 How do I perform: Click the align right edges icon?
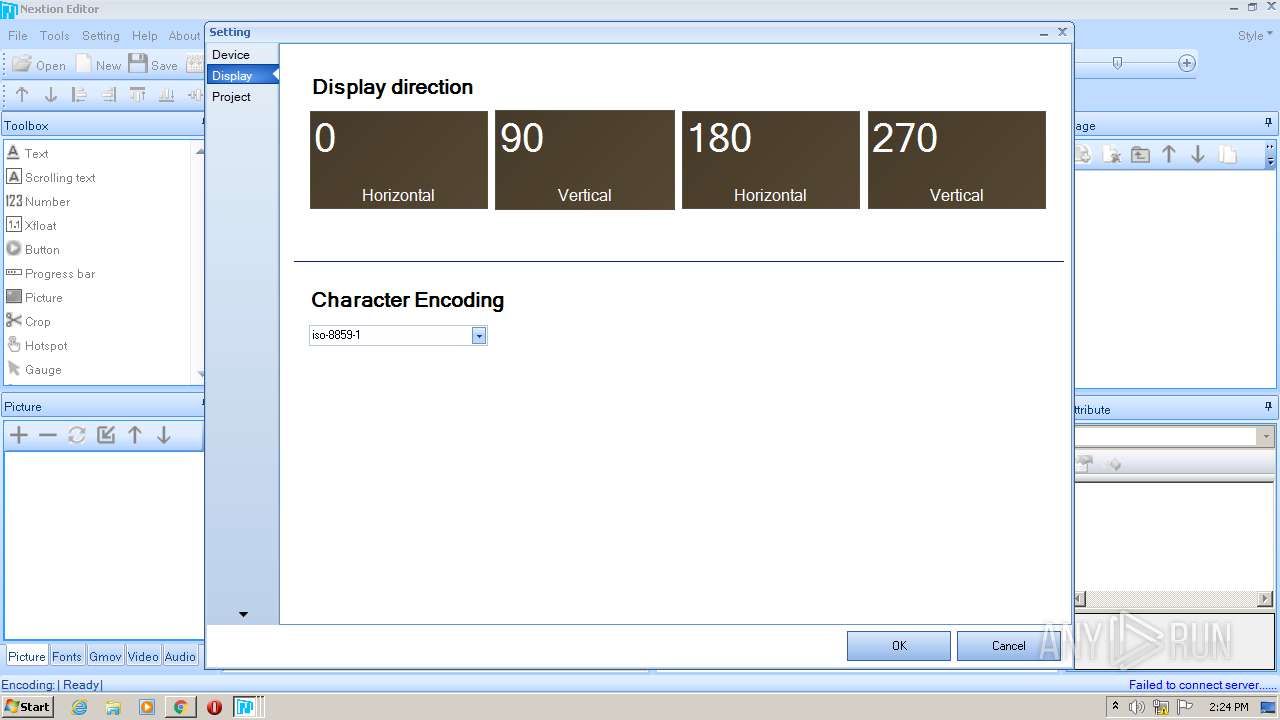point(109,95)
